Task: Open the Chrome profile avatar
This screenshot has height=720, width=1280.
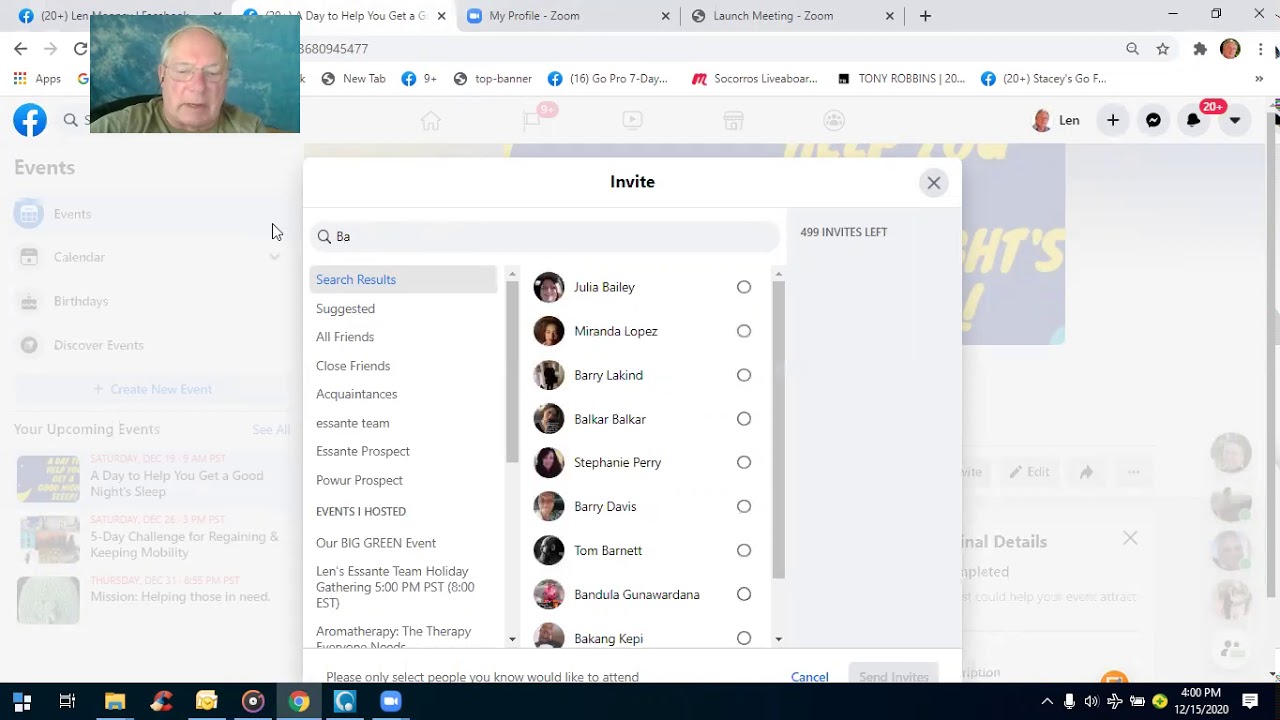Action: point(1231,49)
